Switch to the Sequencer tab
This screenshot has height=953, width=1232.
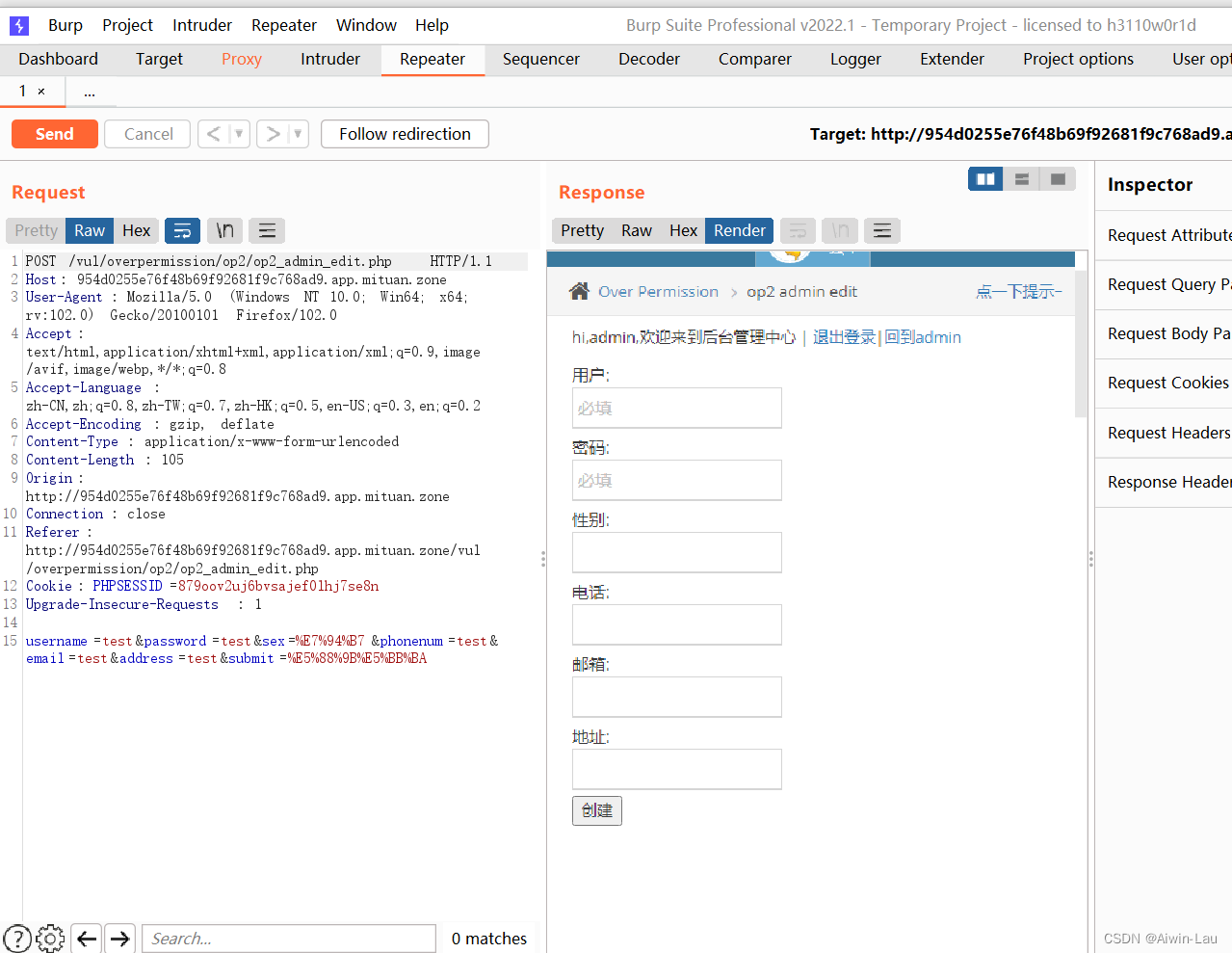(x=541, y=59)
